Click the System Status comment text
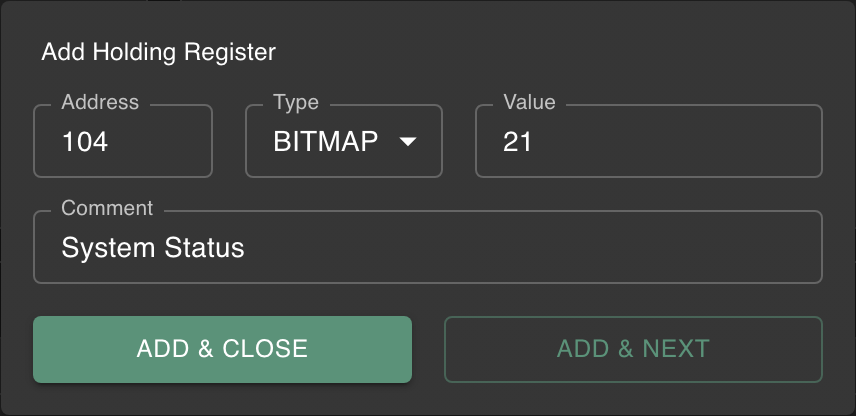 [x=153, y=247]
